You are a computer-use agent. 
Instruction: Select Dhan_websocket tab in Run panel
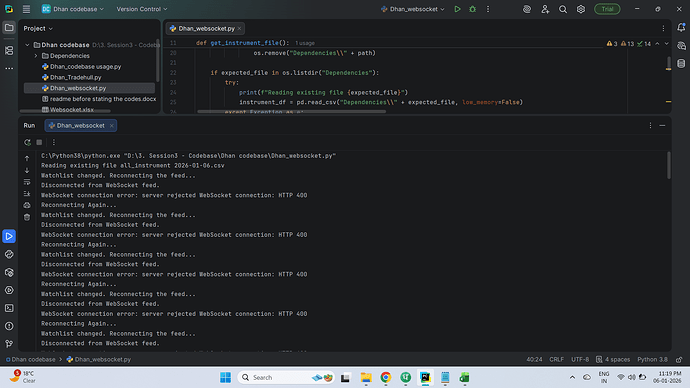(x=81, y=125)
